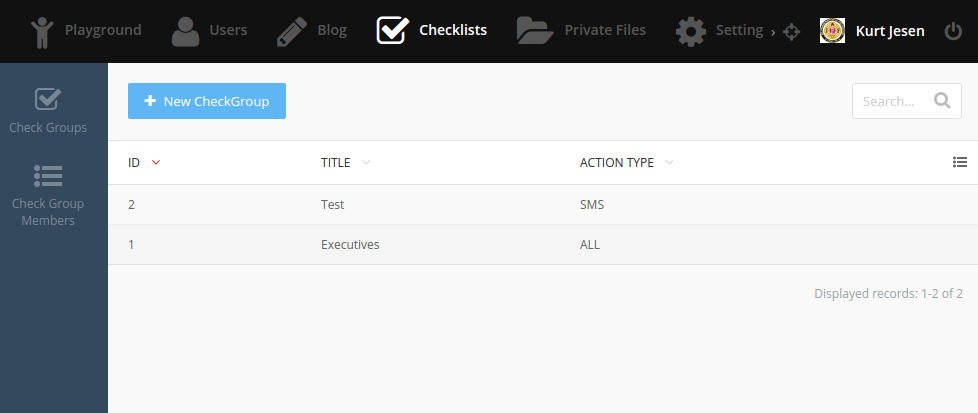Click the Displayed records count text
Viewport: 978px width, 413px height.
tap(888, 293)
